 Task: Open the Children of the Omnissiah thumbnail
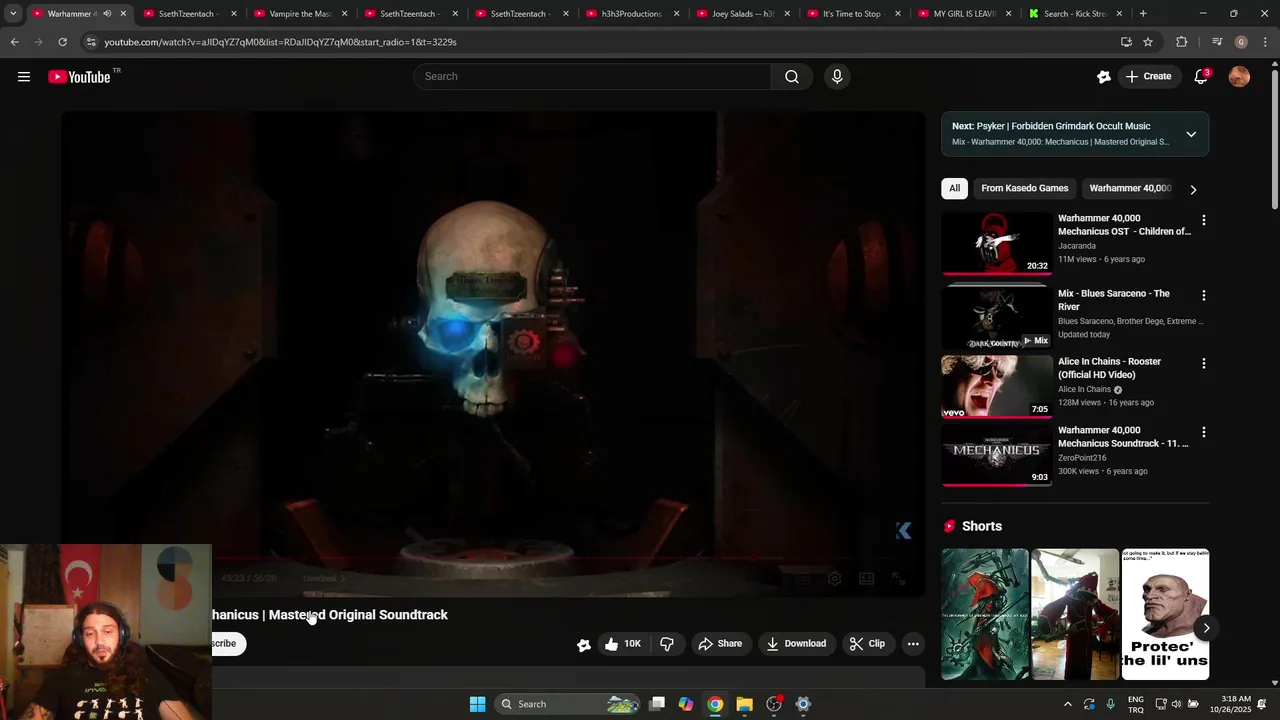coord(997,243)
